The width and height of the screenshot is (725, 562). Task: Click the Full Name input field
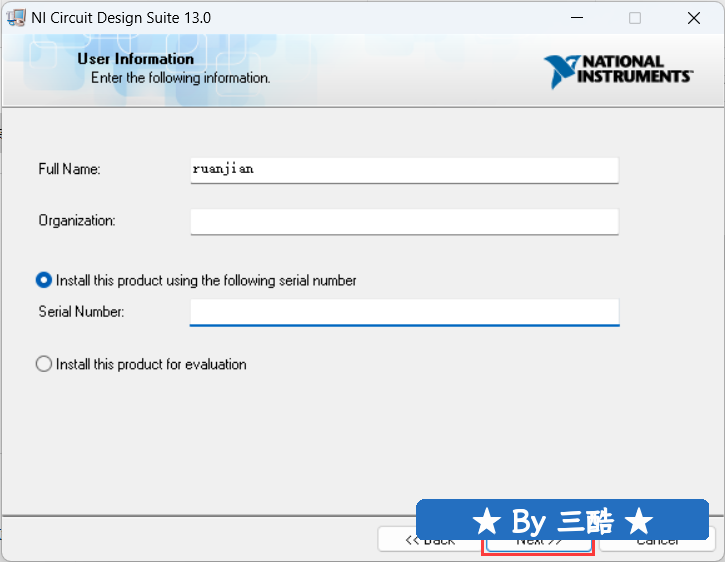click(x=405, y=170)
